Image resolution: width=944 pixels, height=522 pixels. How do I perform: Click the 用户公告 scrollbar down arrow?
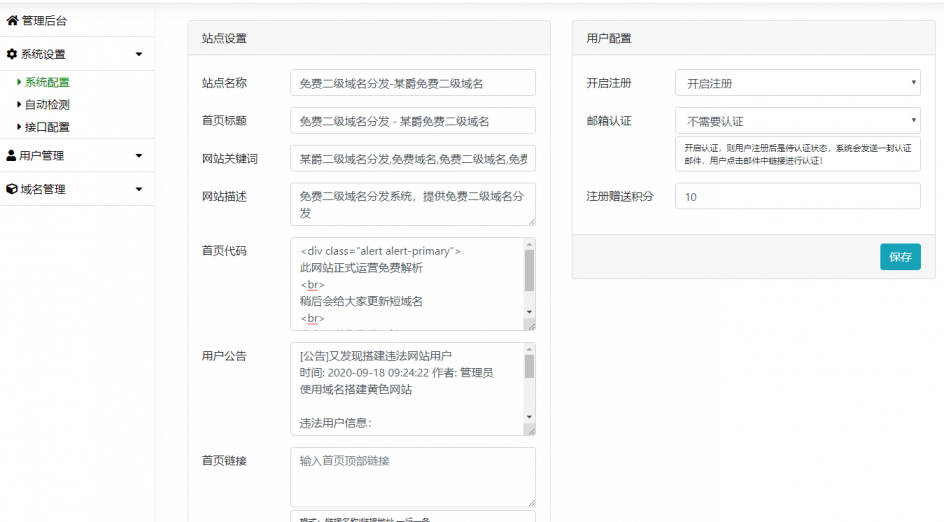(x=529, y=417)
